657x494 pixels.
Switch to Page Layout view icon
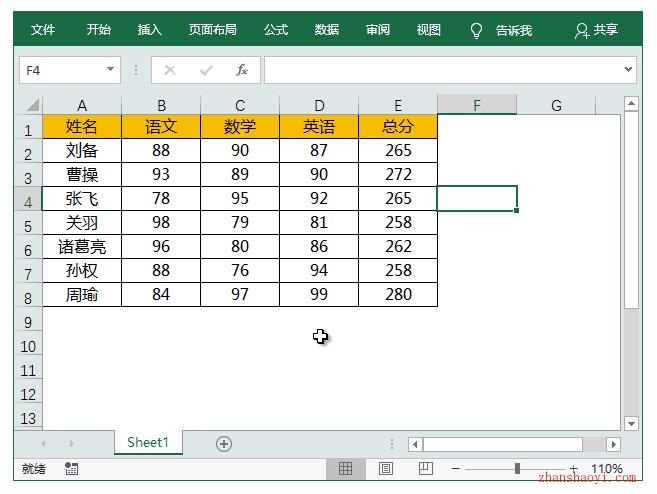click(x=385, y=468)
